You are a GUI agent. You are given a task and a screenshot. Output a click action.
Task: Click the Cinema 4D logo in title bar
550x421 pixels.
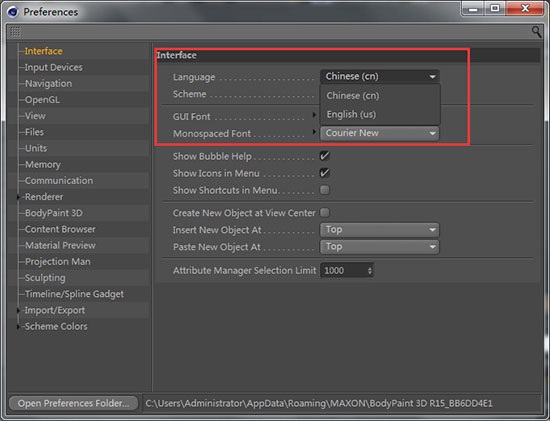pyautogui.click(x=12, y=12)
